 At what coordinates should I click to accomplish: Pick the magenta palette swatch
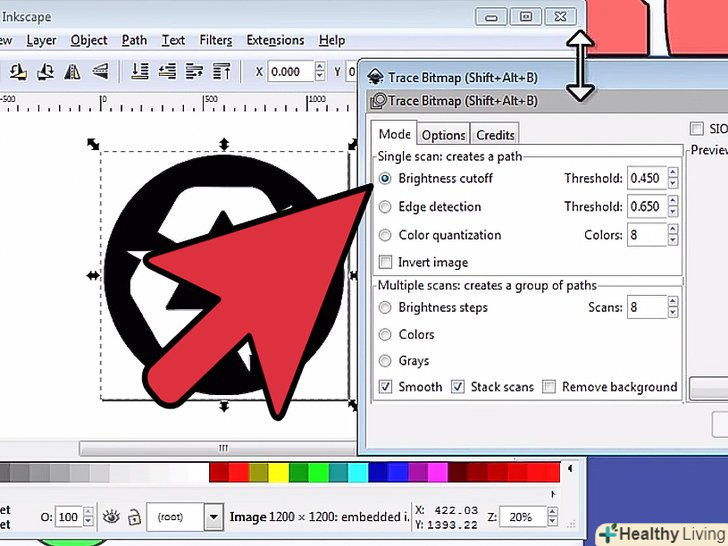pyautogui.click(x=438, y=472)
